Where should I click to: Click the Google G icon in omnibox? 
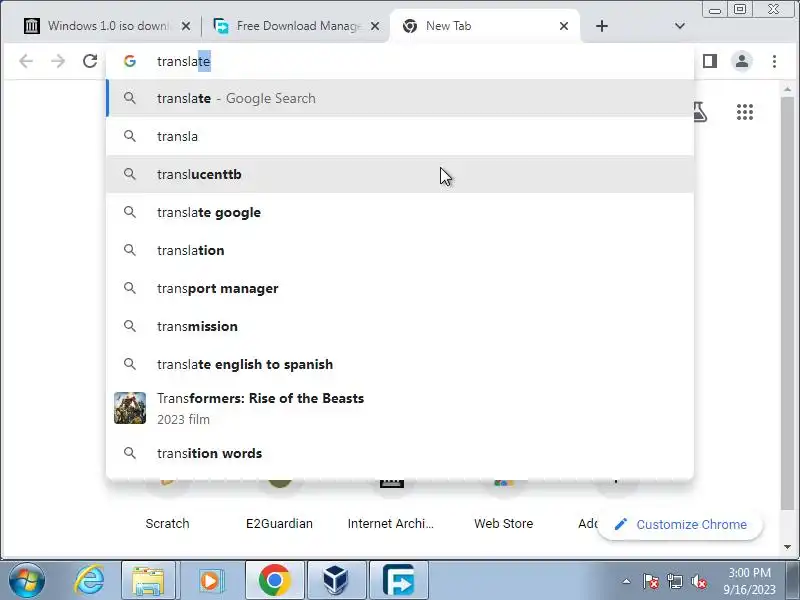coord(130,61)
